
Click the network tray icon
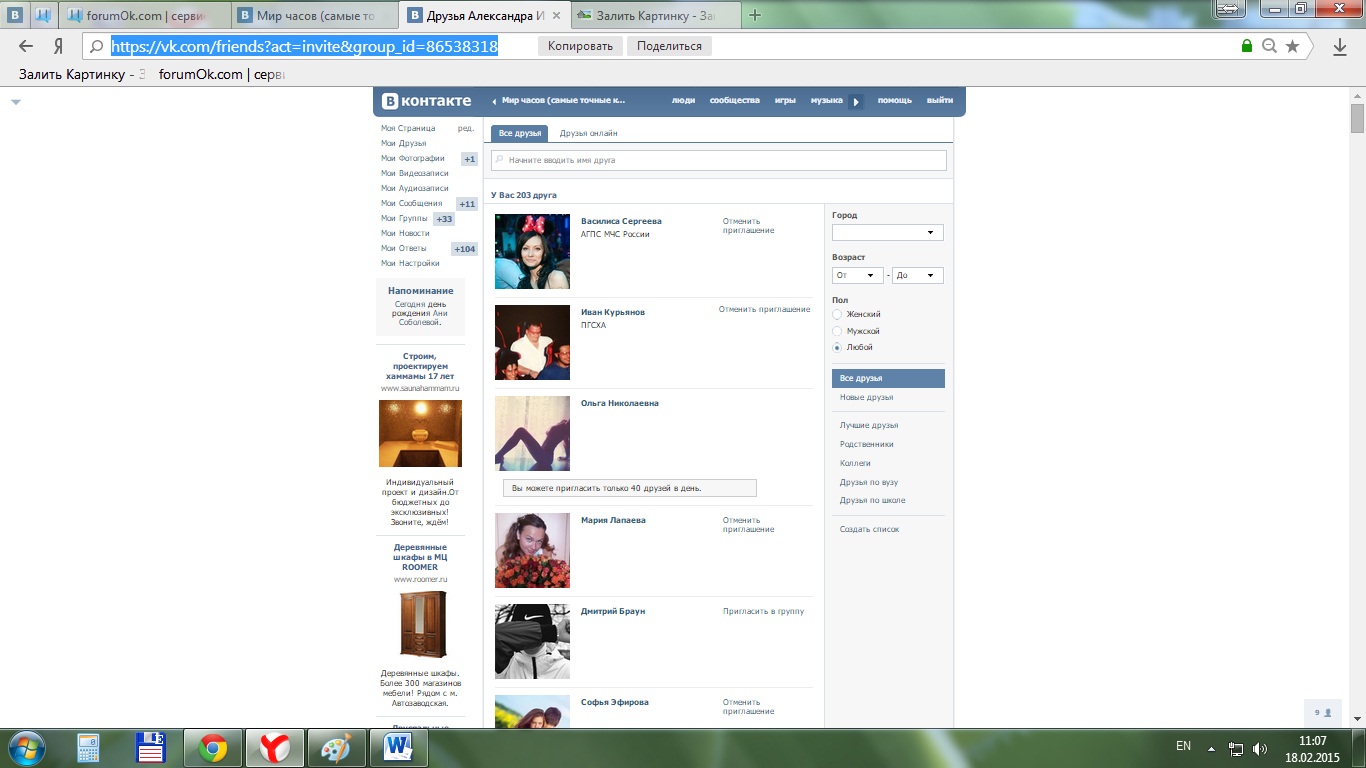1236,748
